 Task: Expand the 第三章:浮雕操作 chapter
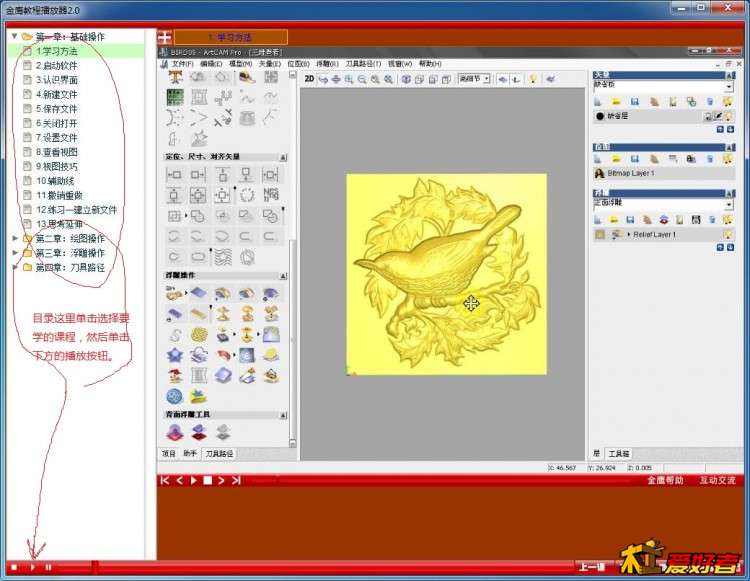pos(15,252)
